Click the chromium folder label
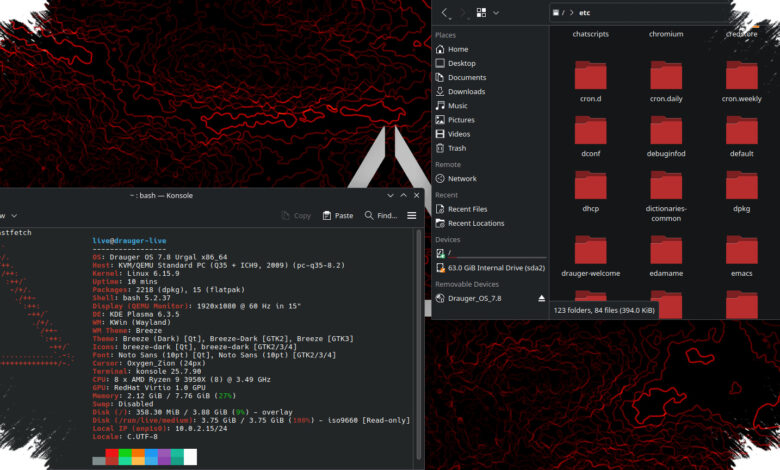 click(666, 34)
